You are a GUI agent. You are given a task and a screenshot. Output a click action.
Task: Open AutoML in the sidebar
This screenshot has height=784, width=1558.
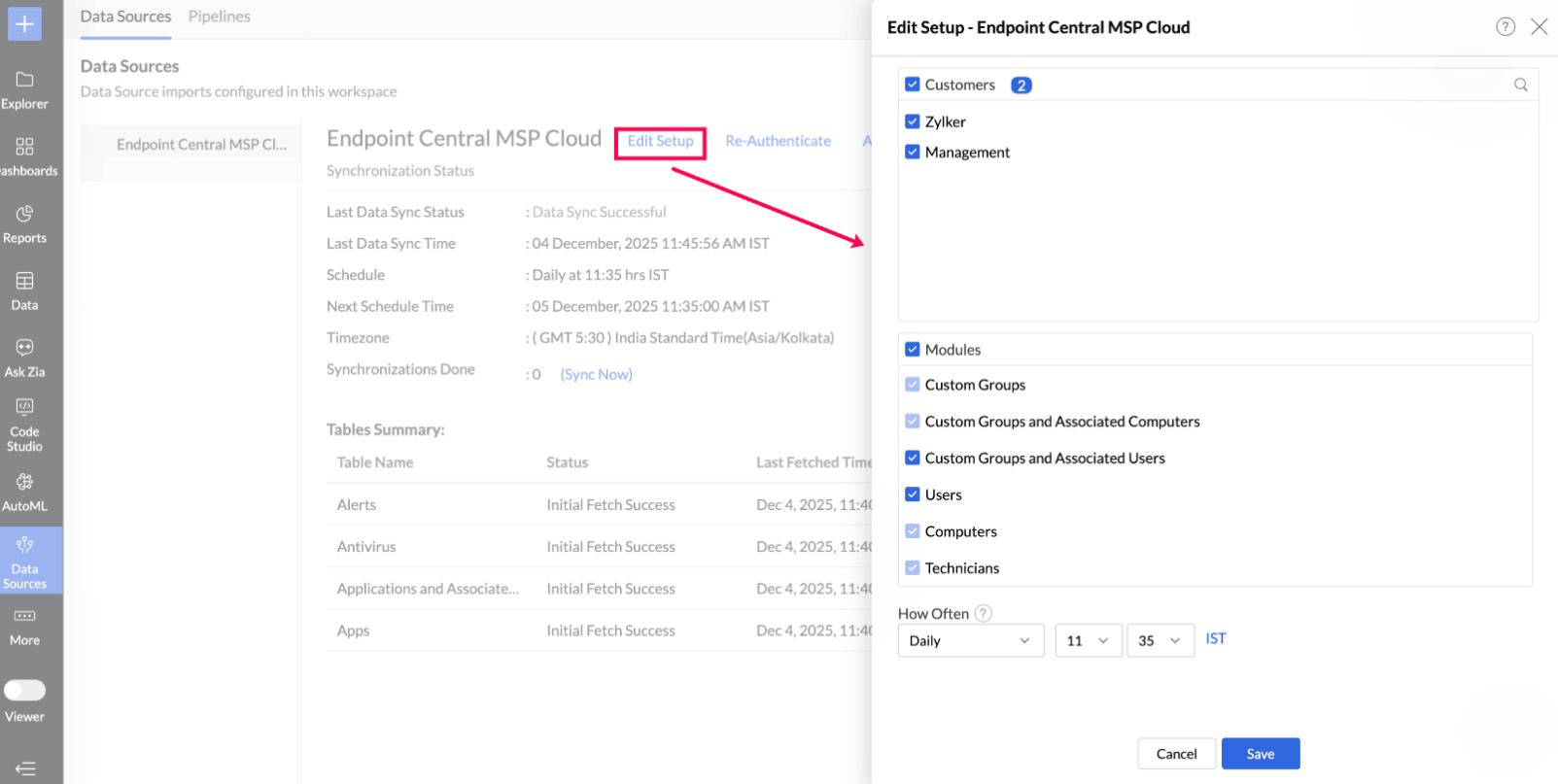click(24, 492)
